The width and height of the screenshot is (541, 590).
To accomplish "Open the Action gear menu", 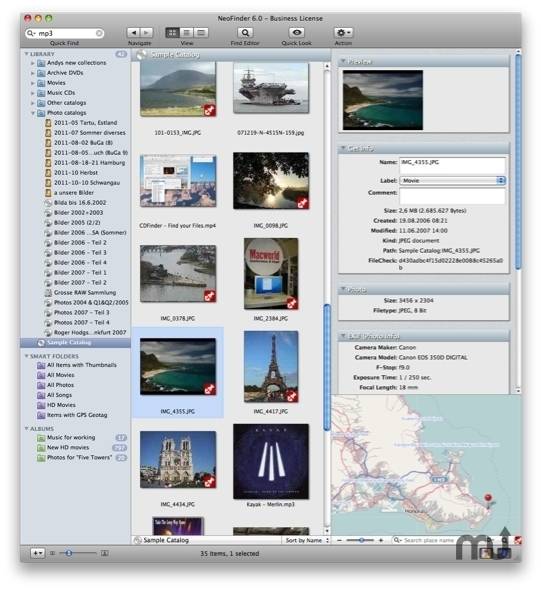I will 343,33.
